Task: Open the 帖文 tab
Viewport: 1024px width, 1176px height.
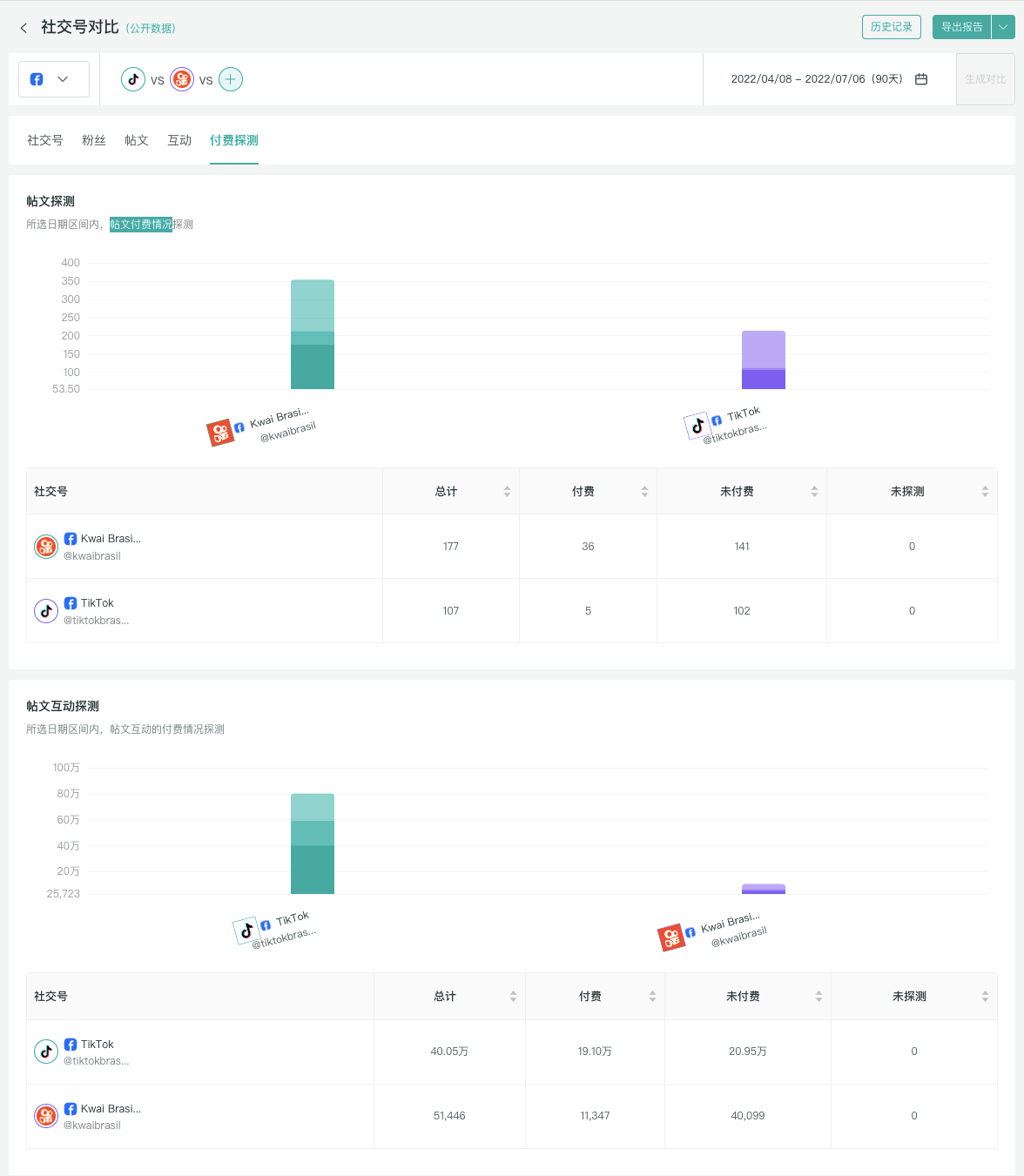Action: pos(137,140)
